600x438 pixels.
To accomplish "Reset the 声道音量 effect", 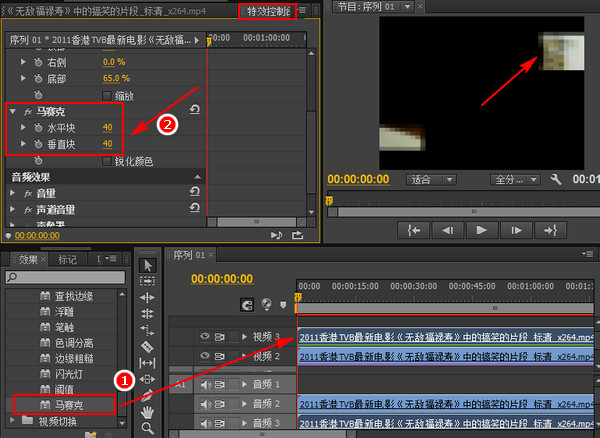I will click(195, 208).
